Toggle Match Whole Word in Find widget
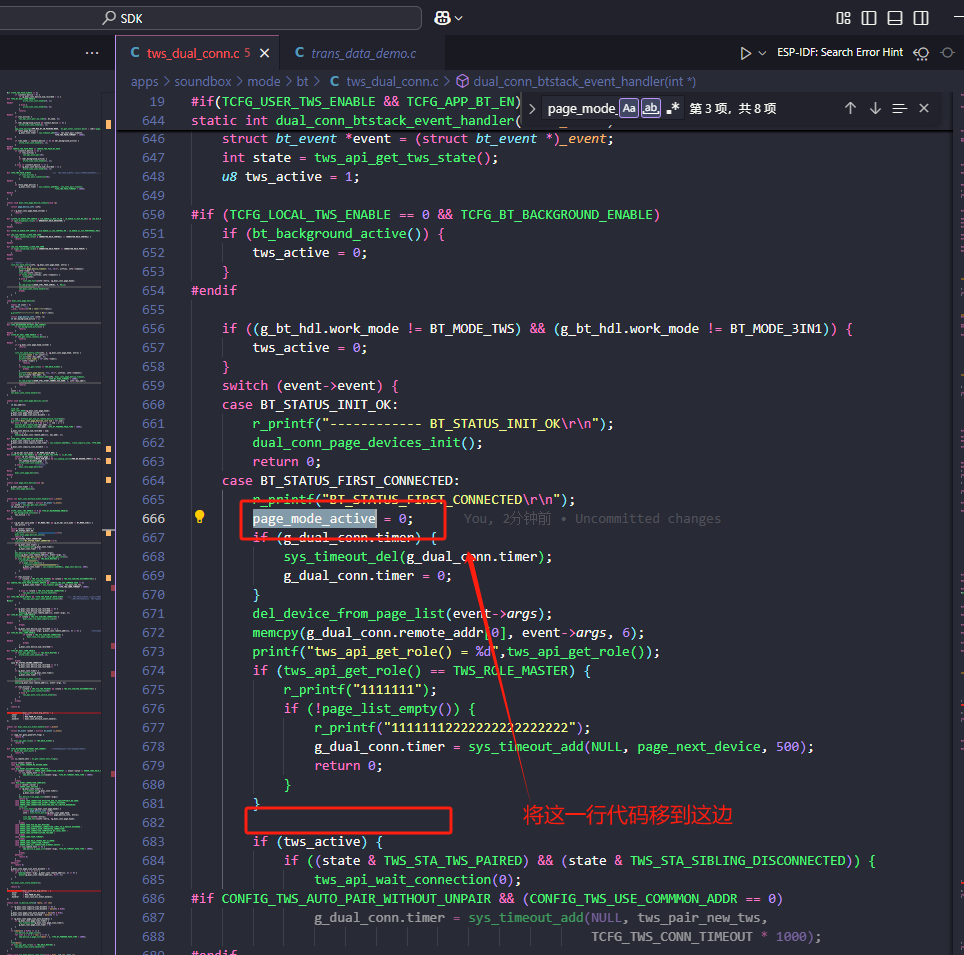964x955 pixels. pos(650,108)
